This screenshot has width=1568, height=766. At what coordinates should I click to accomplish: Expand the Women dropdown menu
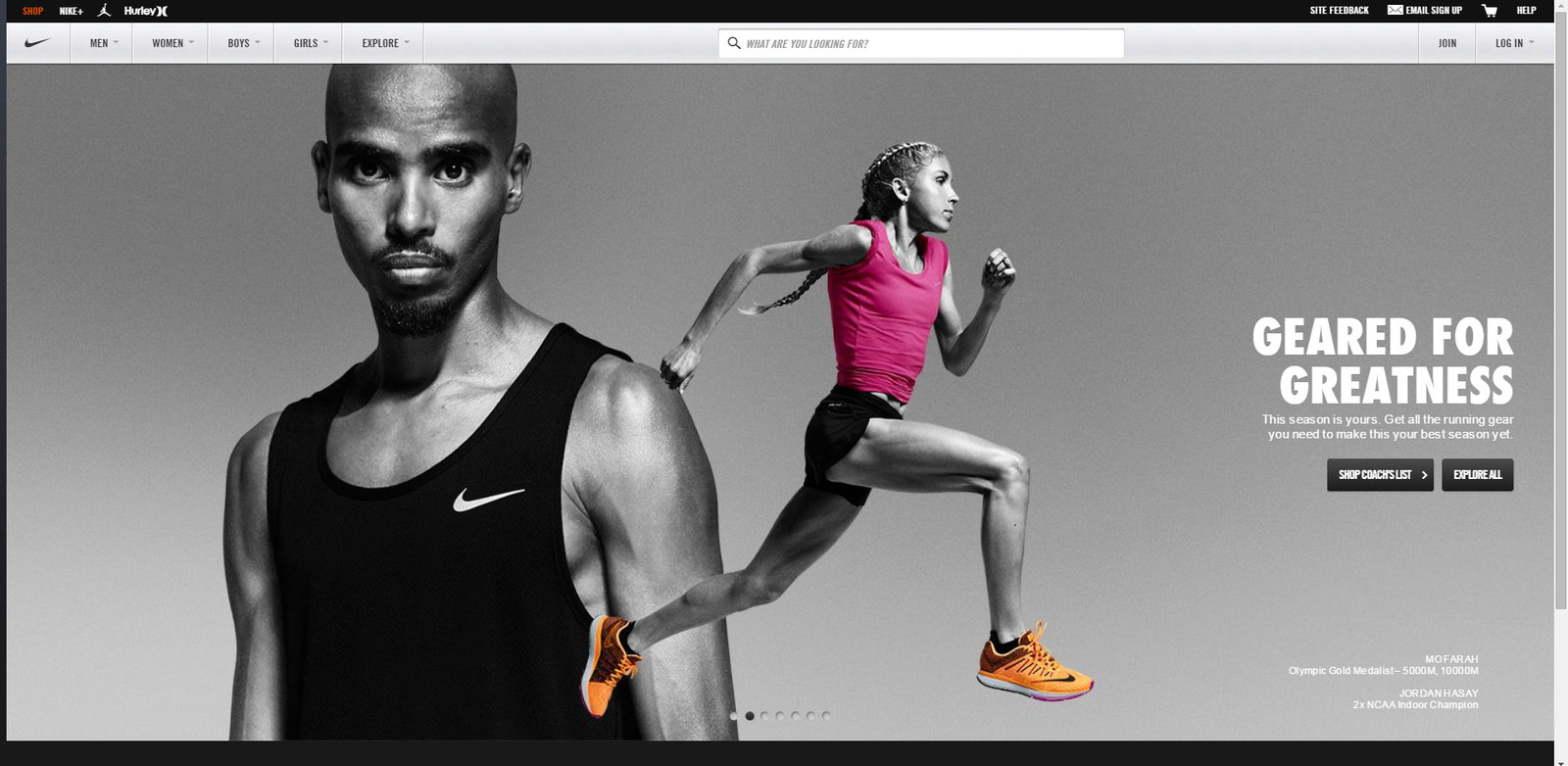(x=171, y=43)
